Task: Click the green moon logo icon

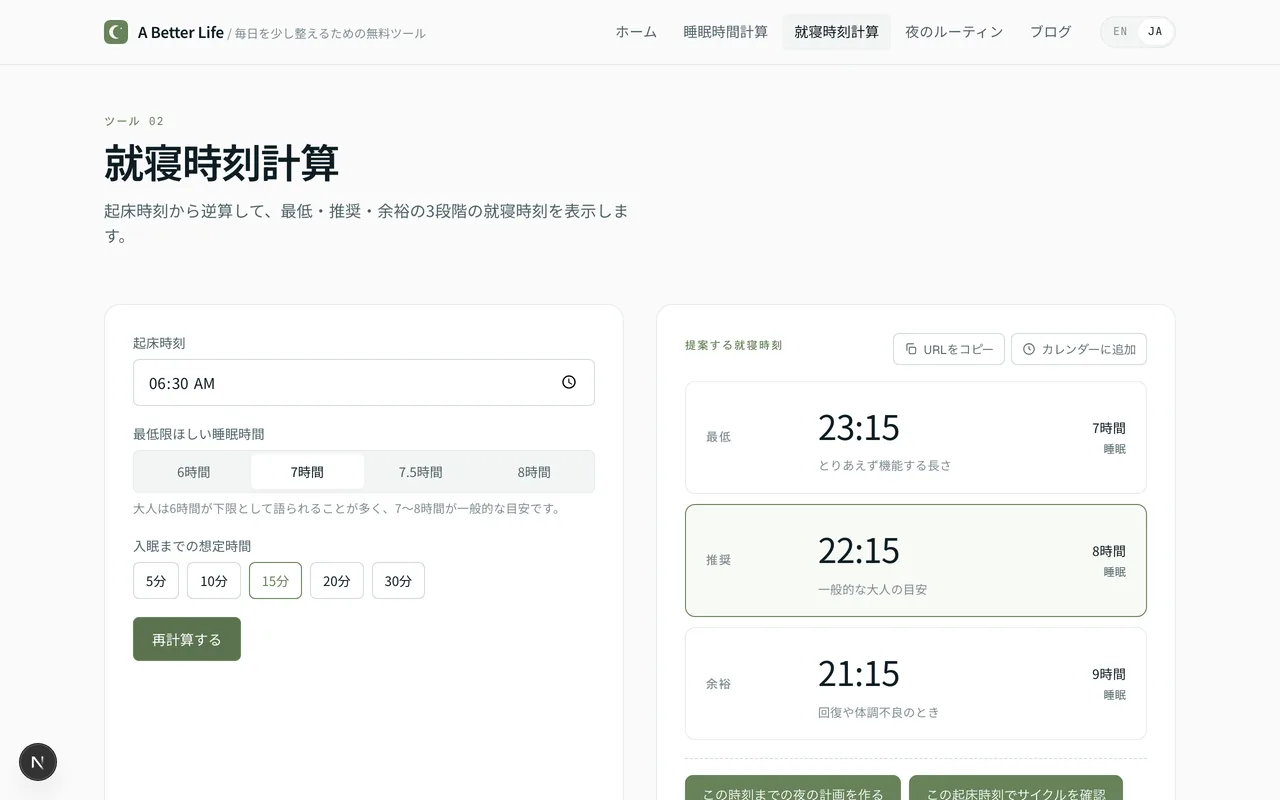Action: (116, 32)
